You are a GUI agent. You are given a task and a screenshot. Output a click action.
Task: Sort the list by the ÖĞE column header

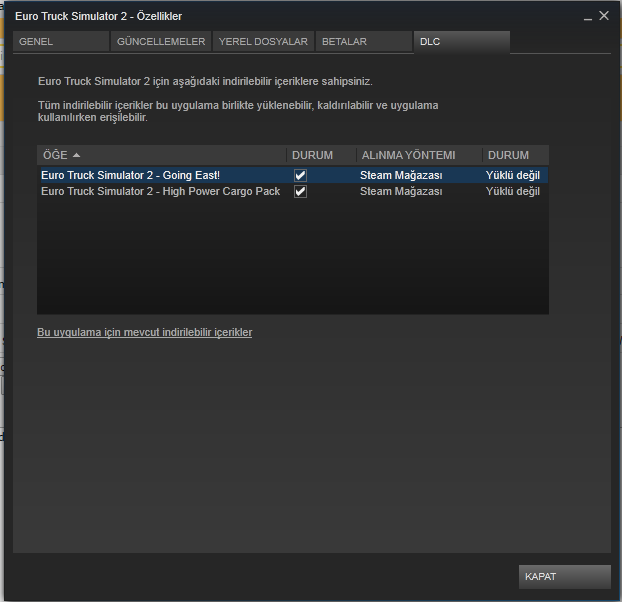click(x=162, y=155)
